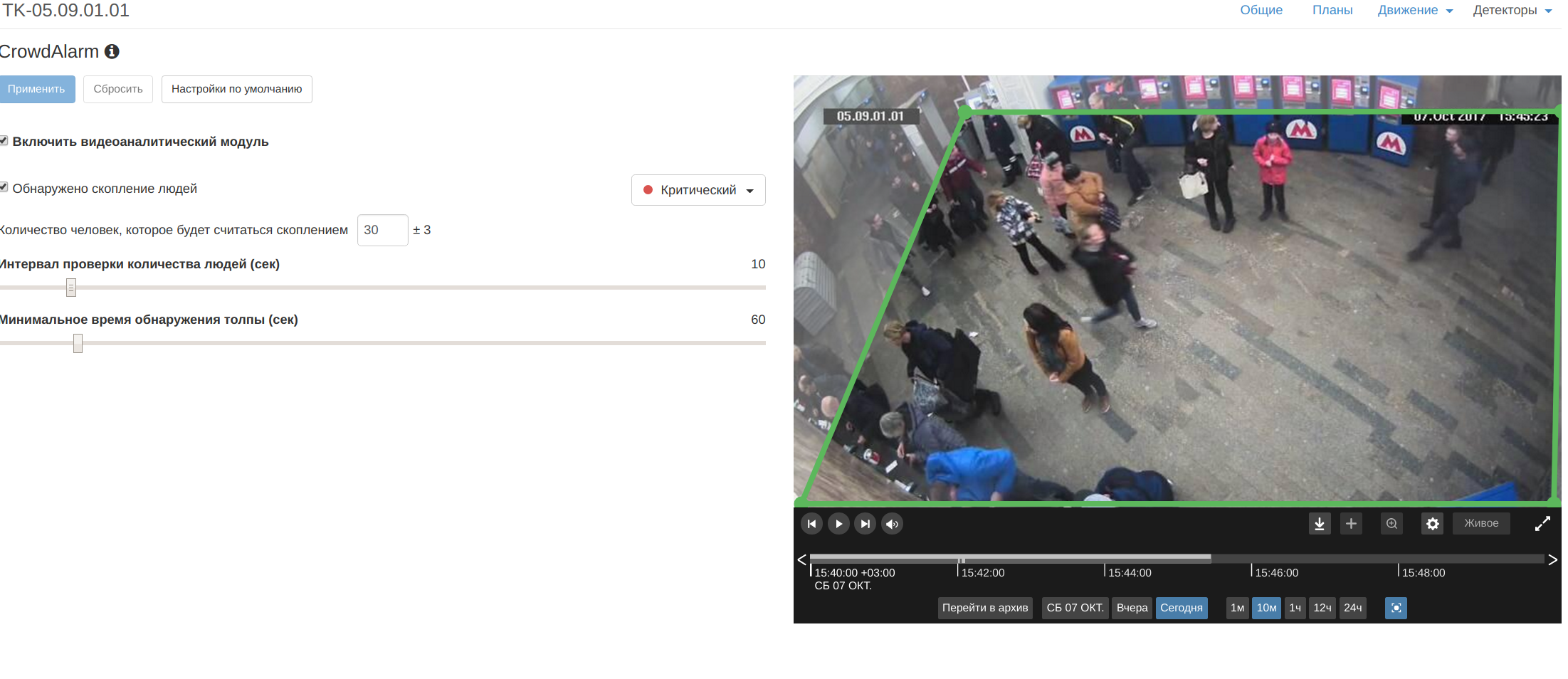
Task: Open the Планы tab
Action: coord(1332,10)
